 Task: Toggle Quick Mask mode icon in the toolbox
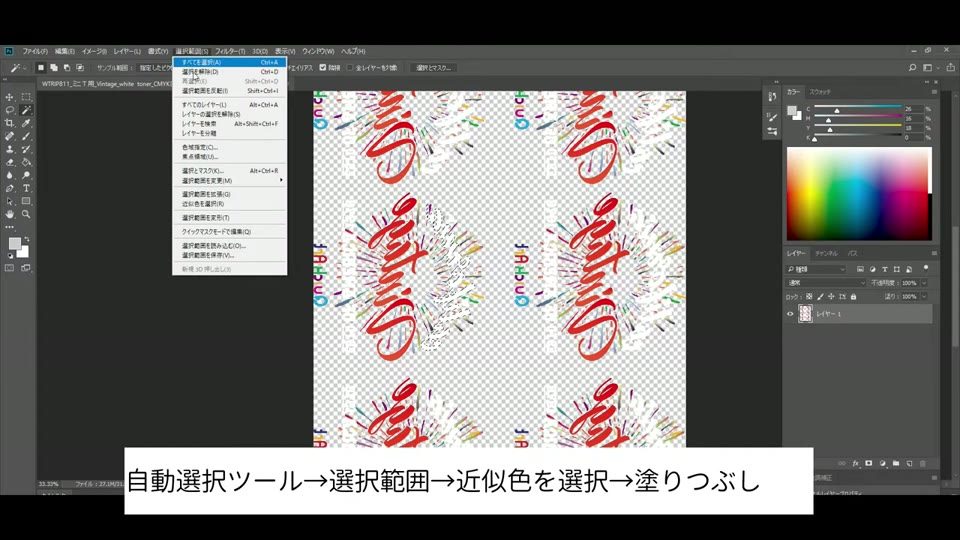9,268
